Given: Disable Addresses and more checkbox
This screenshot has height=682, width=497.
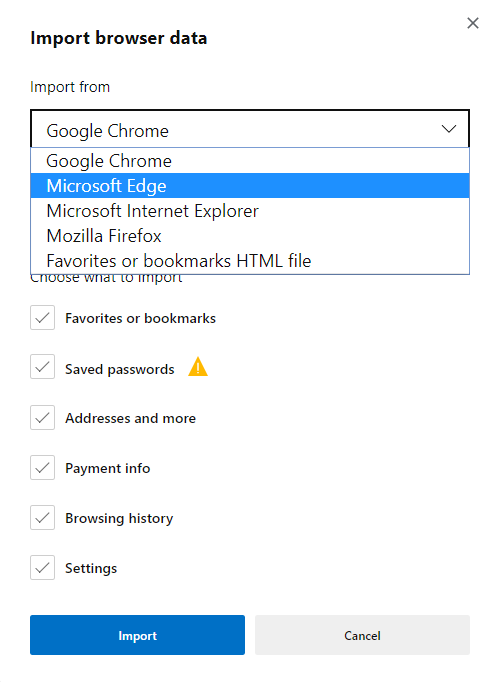Looking at the screenshot, I should point(43,418).
